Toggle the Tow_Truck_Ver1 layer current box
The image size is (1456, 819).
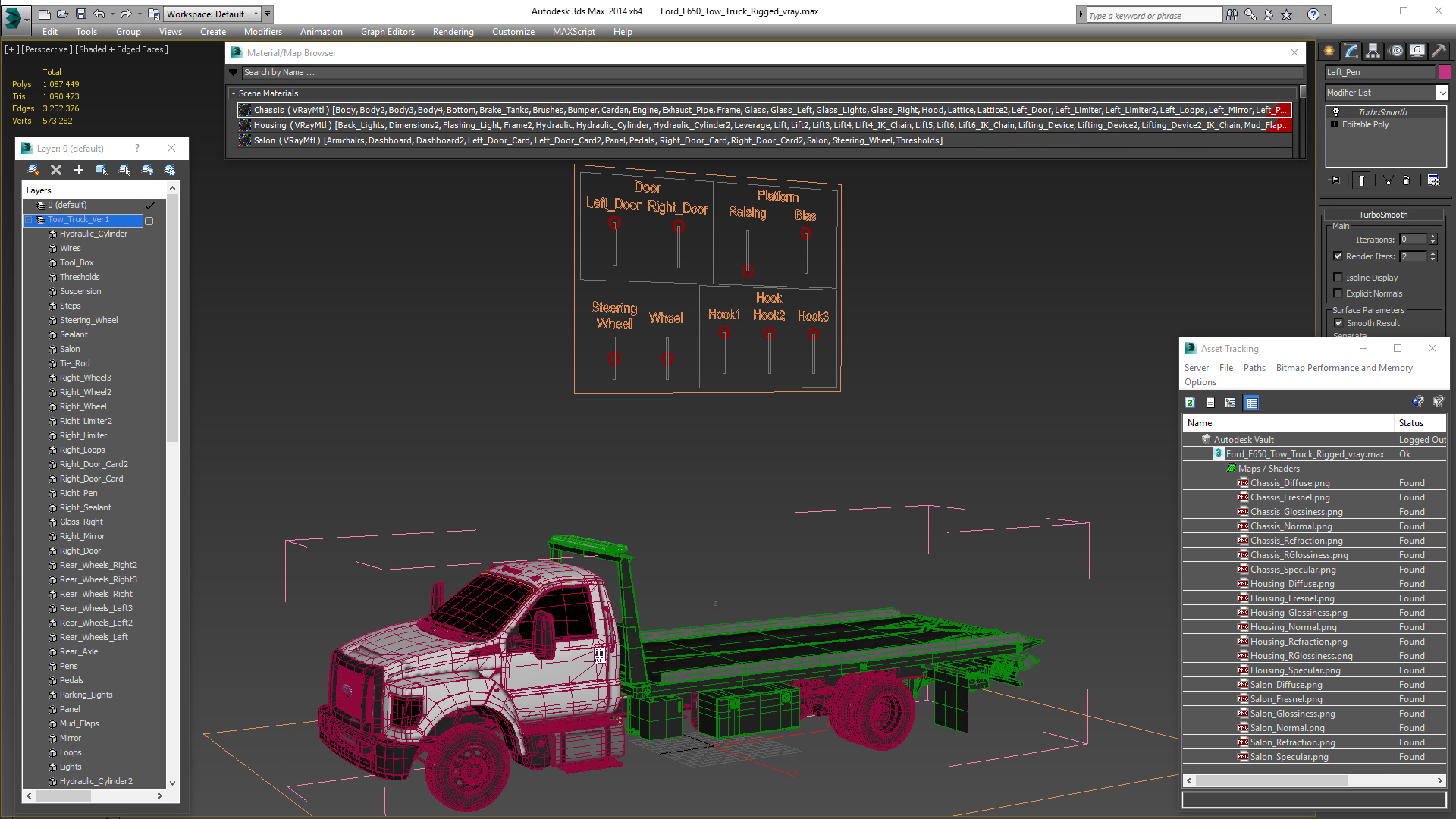coord(149,221)
